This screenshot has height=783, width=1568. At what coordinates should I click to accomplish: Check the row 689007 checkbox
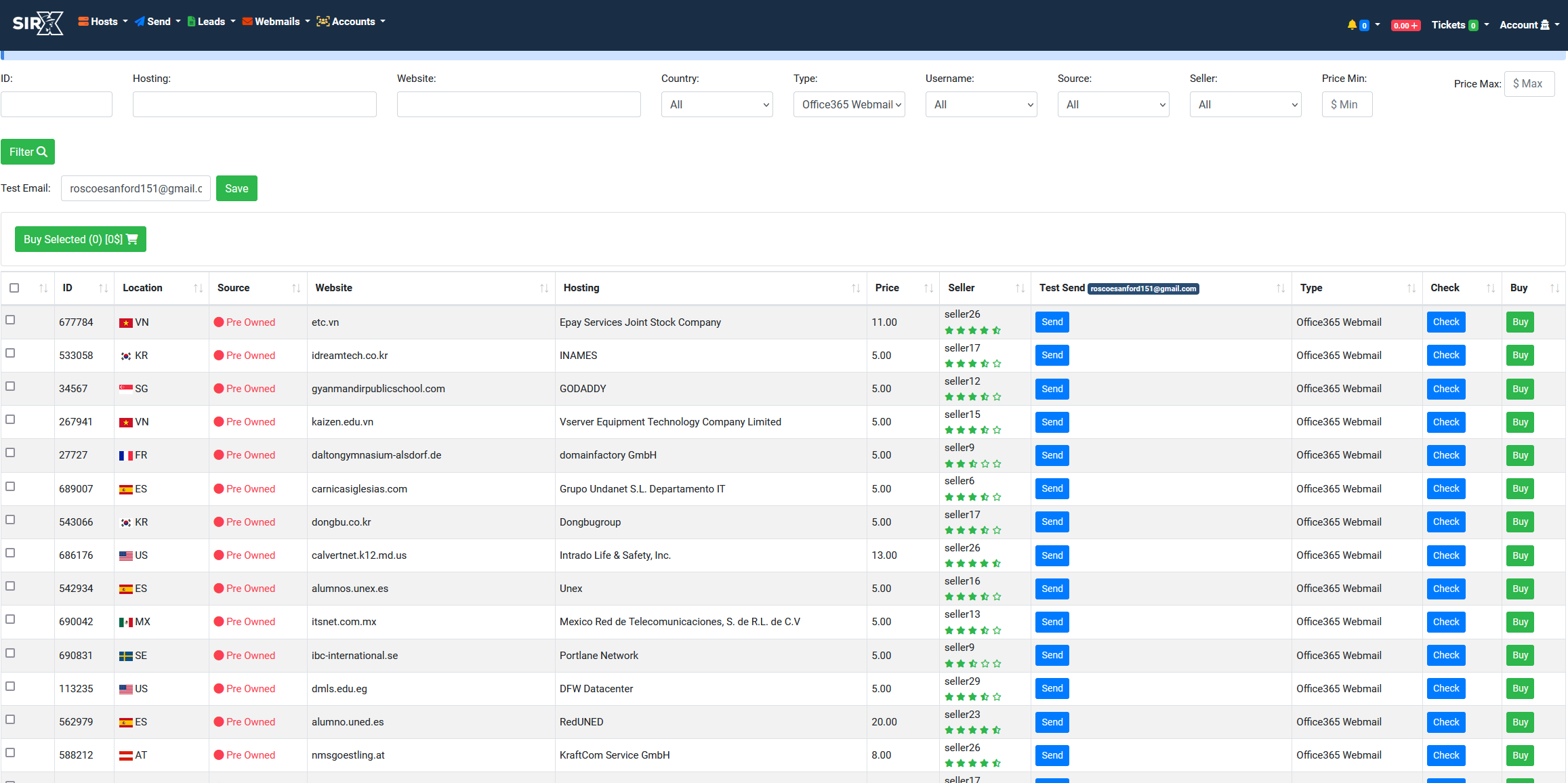pyautogui.click(x=10, y=486)
